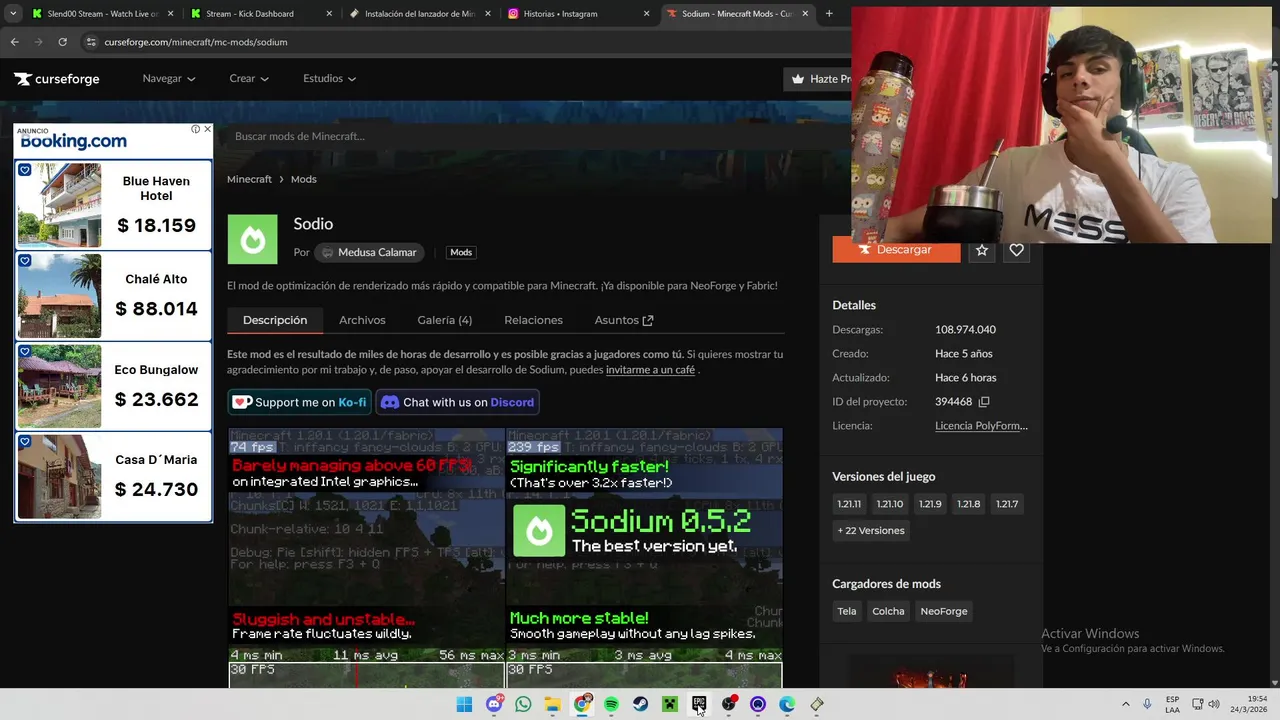Open Support me on Ko-fi button
This screenshot has width=1280, height=720.
(x=299, y=402)
